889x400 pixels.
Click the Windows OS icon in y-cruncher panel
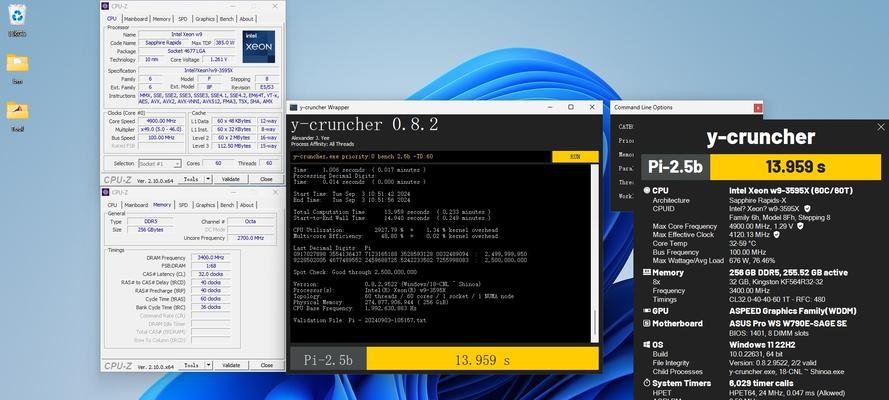[646, 344]
